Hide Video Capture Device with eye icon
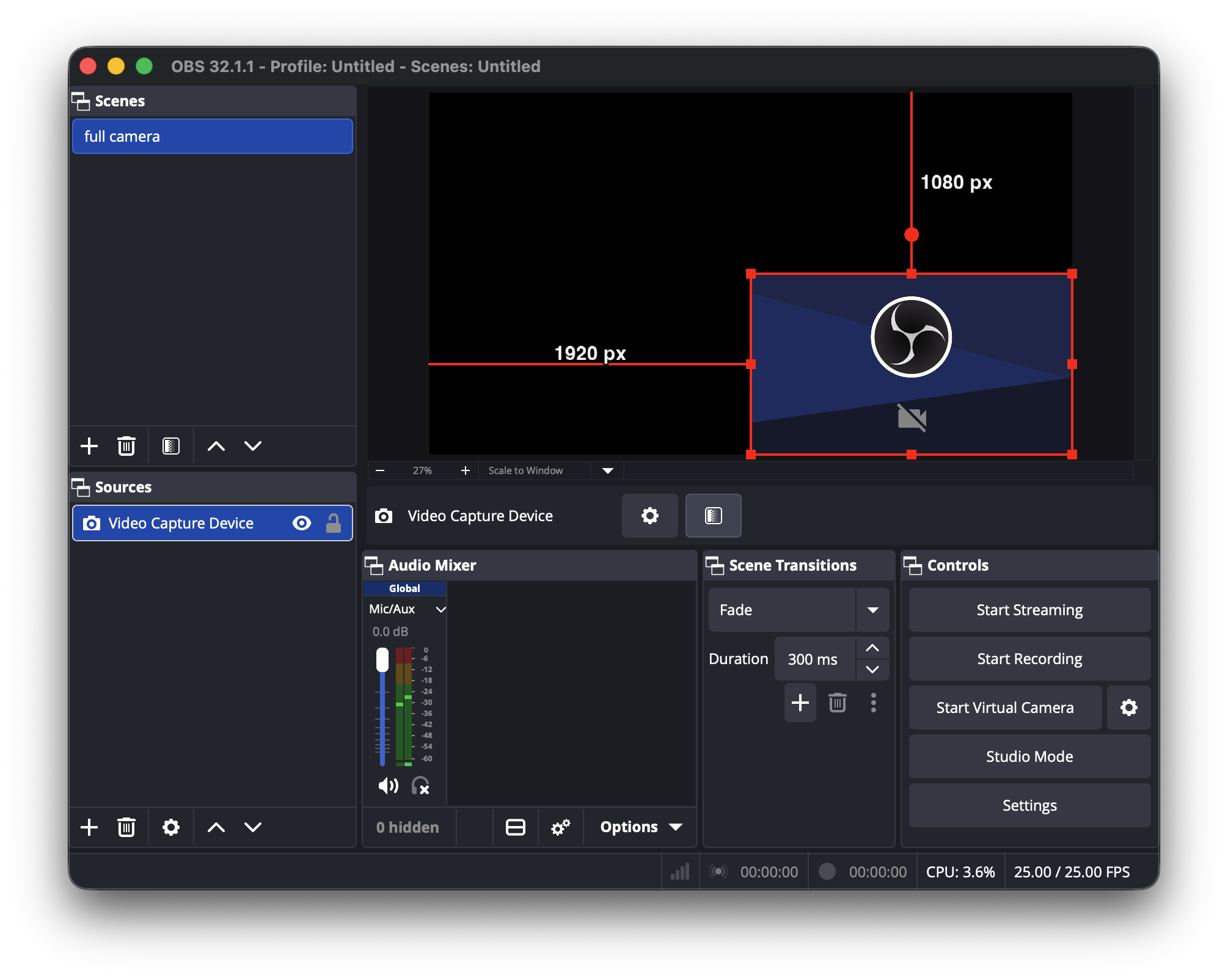The width and height of the screenshot is (1228, 980). tap(302, 523)
